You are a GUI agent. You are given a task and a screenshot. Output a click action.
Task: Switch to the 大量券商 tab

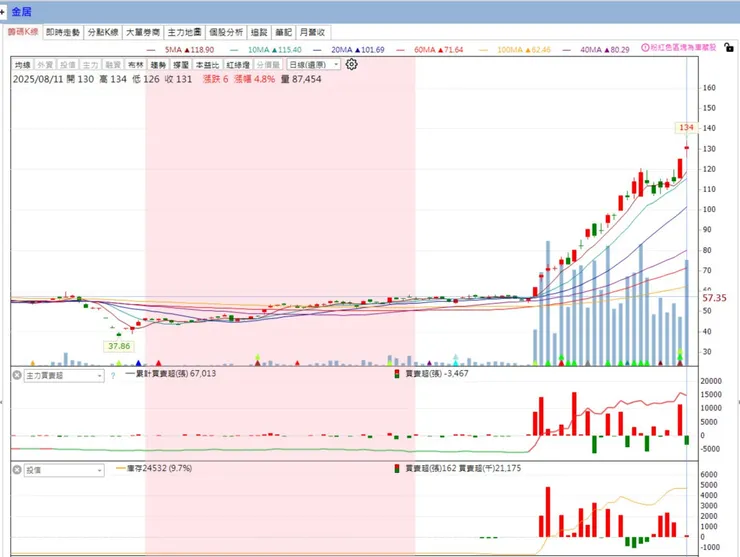[143, 32]
